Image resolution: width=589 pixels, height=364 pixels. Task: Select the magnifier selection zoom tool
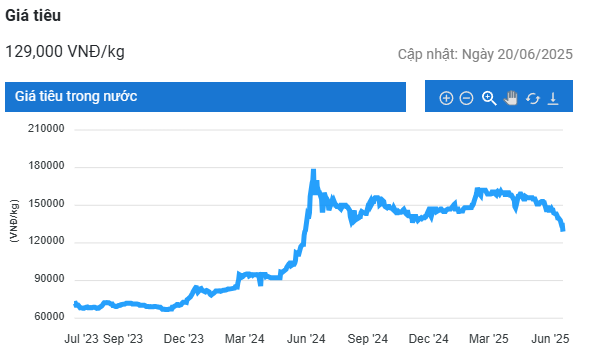489,98
